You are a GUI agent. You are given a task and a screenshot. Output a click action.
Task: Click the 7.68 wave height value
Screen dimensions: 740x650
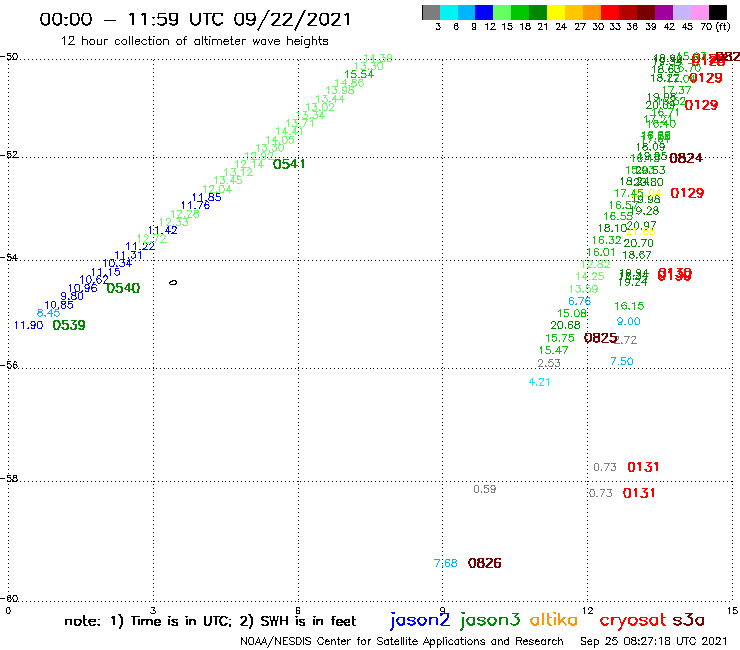[x=446, y=563]
